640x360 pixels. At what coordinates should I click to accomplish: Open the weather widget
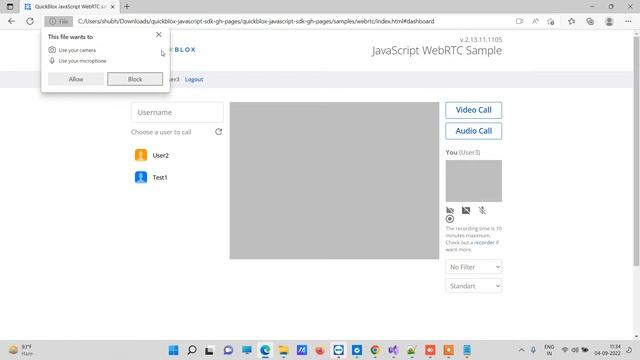[x=20, y=350]
